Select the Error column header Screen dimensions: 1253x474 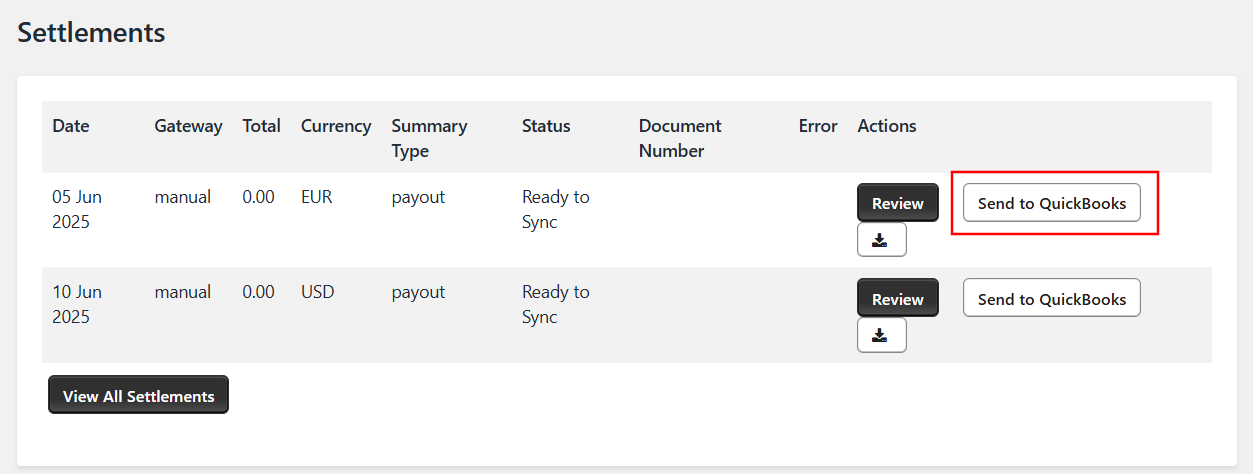coord(818,126)
